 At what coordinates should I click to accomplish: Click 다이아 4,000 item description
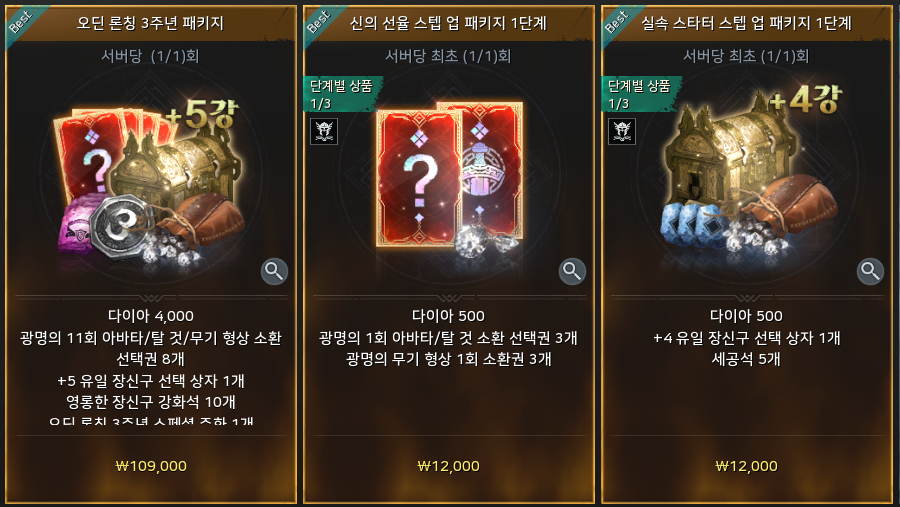point(151,316)
